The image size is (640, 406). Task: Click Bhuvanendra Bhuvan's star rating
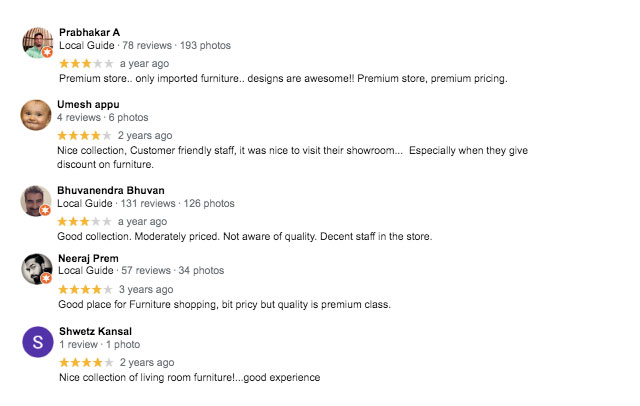(x=84, y=222)
